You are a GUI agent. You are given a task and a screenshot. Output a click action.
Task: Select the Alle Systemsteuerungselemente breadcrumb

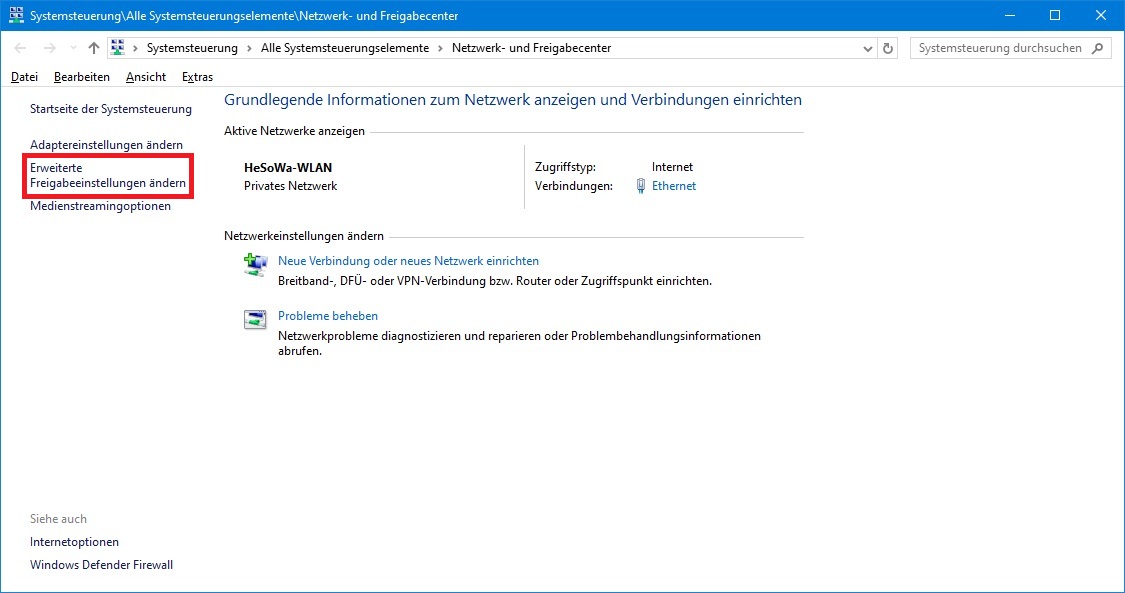(x=344, y=48)
